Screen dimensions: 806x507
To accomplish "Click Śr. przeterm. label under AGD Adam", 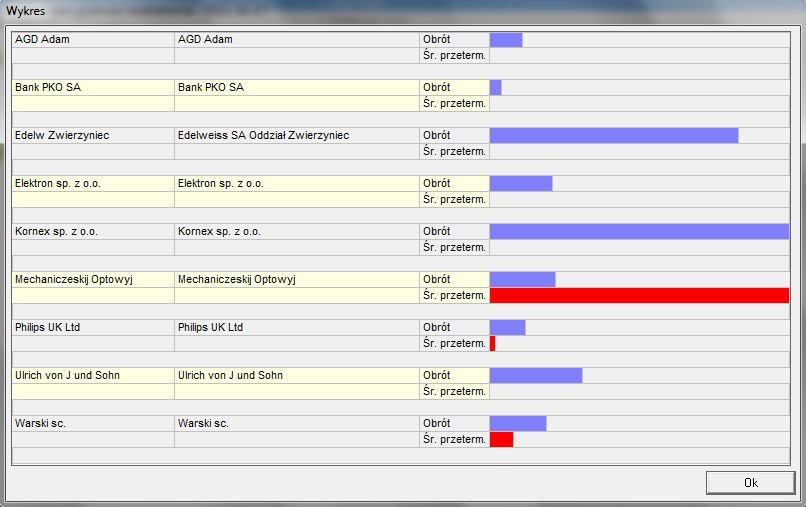I will point(454,56).
